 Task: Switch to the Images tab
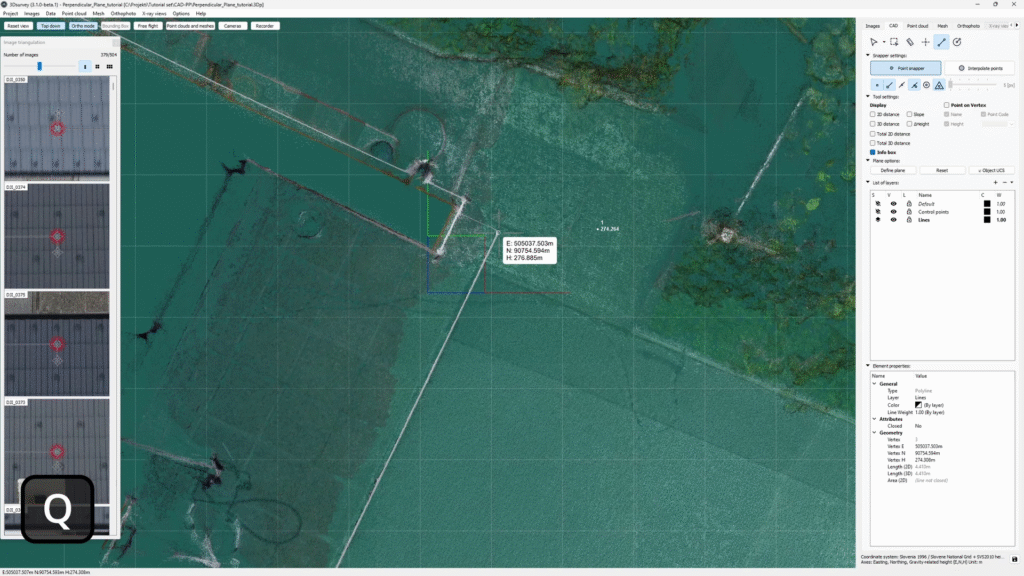(872, 26)
